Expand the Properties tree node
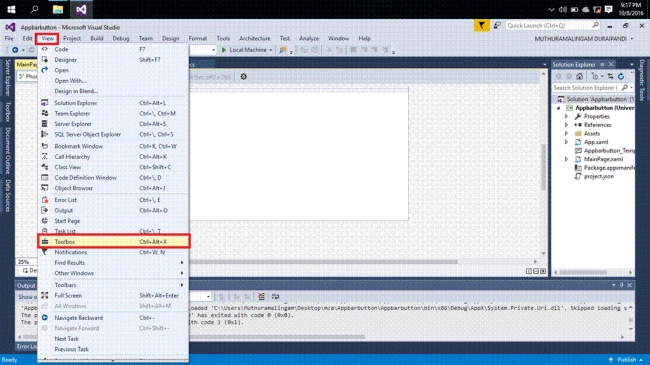The height and width of the screenshot is (365, 650). click(x=566, y=117)
